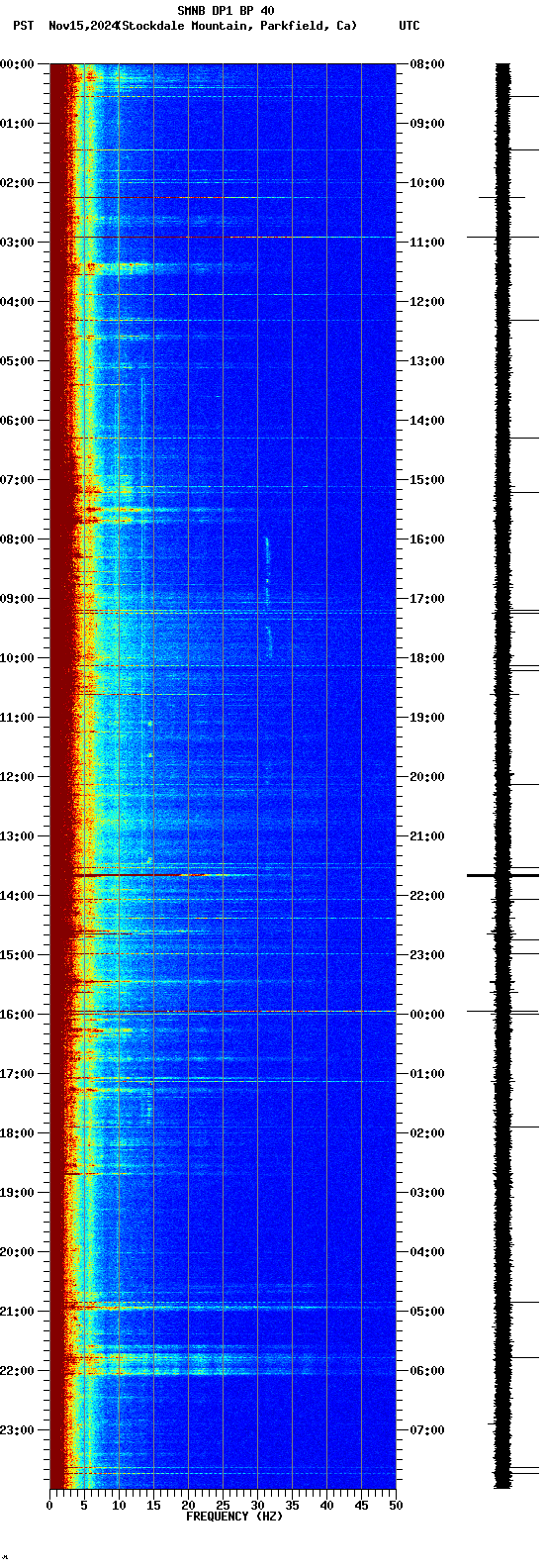This screenshot has height=1568, width=546.
Task: Click 17:00 on the UTC time axis
Action: (x=426, y=599)
